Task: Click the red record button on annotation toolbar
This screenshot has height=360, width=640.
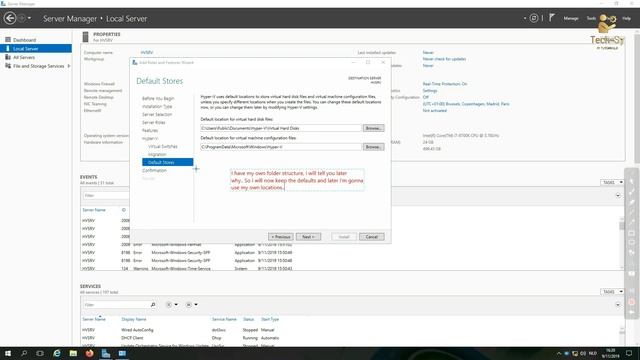Action: [631, 302]
